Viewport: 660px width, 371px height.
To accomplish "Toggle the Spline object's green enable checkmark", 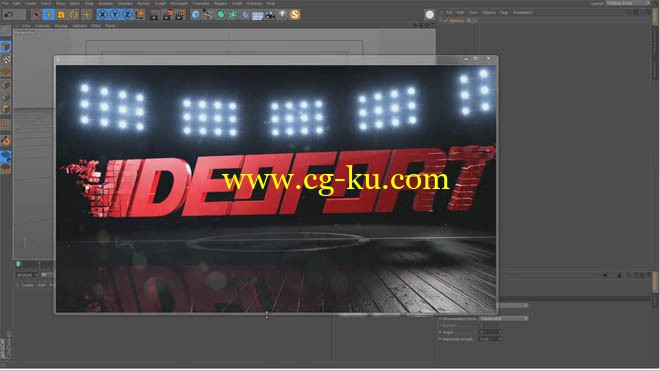I will pyautogui.click(x=475, y=20).
